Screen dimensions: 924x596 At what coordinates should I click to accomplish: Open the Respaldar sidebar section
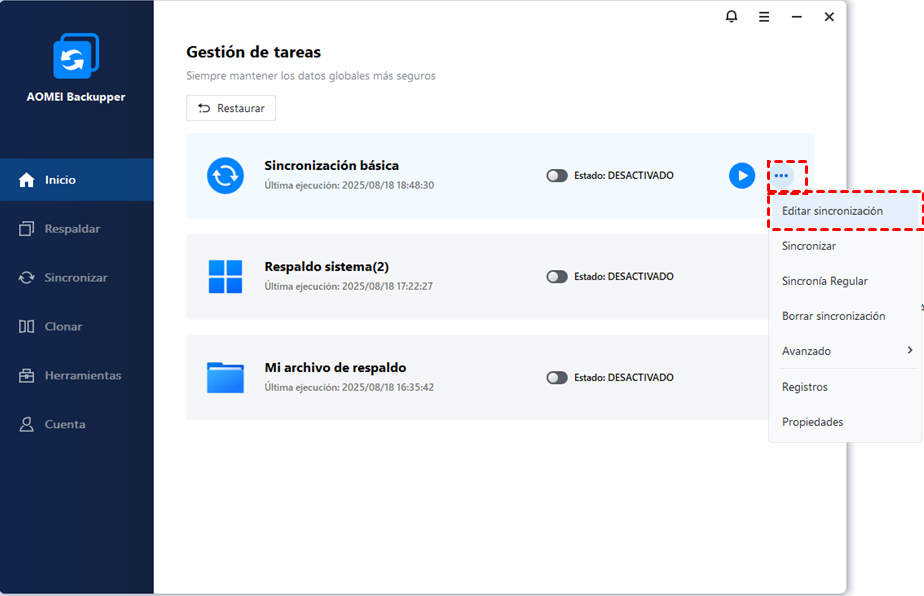tap(72, 229)
